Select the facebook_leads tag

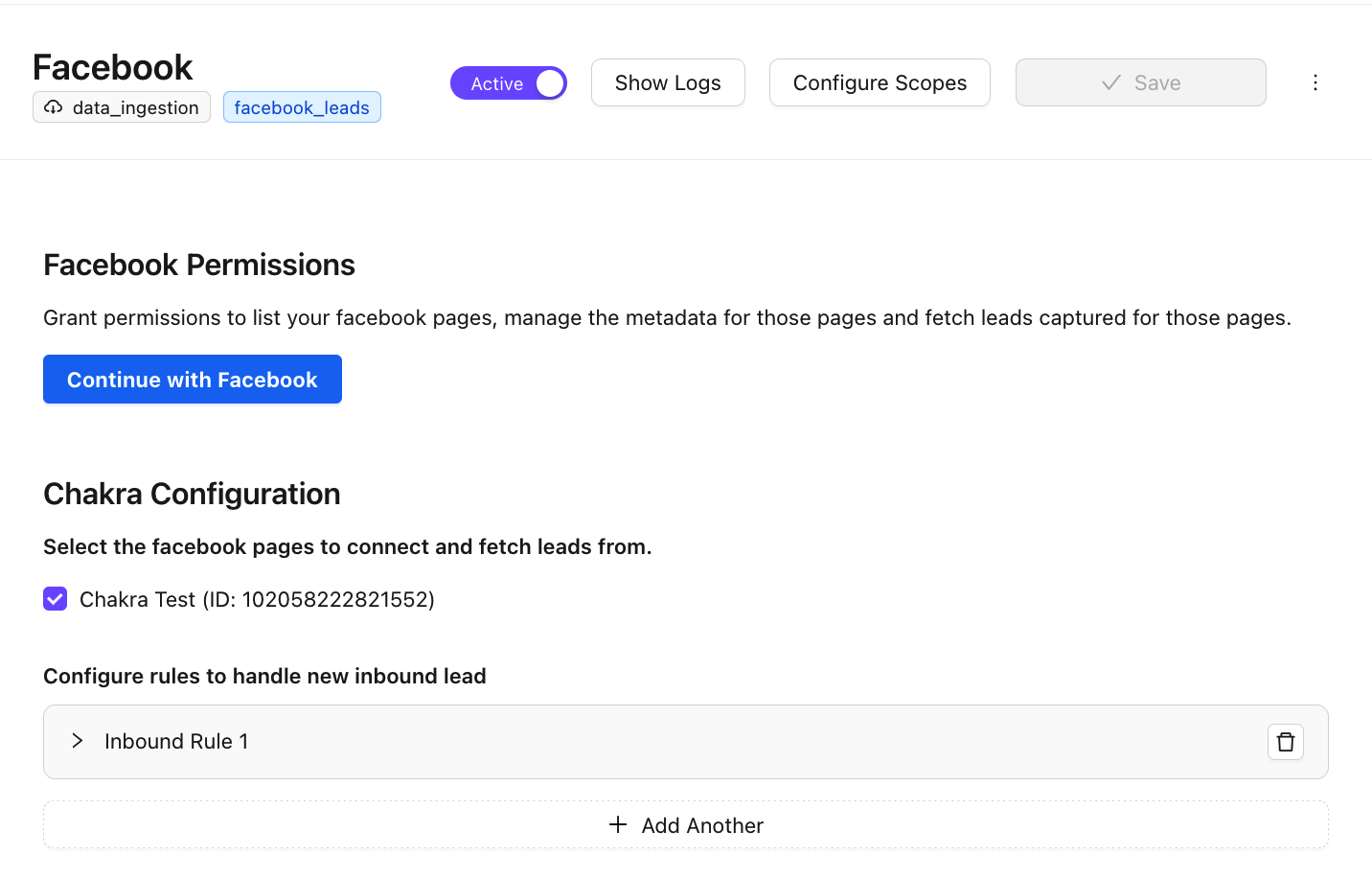coord(302,107)
